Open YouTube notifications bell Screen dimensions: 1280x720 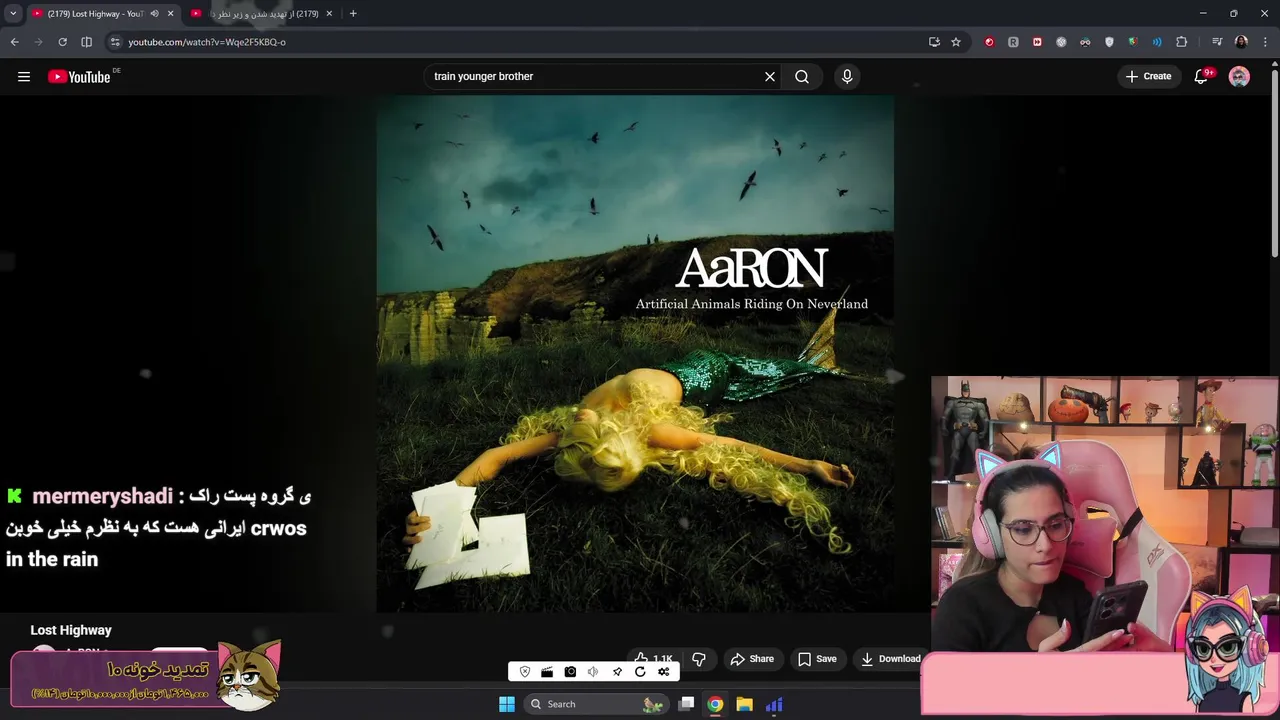[x=1202, y=76]
